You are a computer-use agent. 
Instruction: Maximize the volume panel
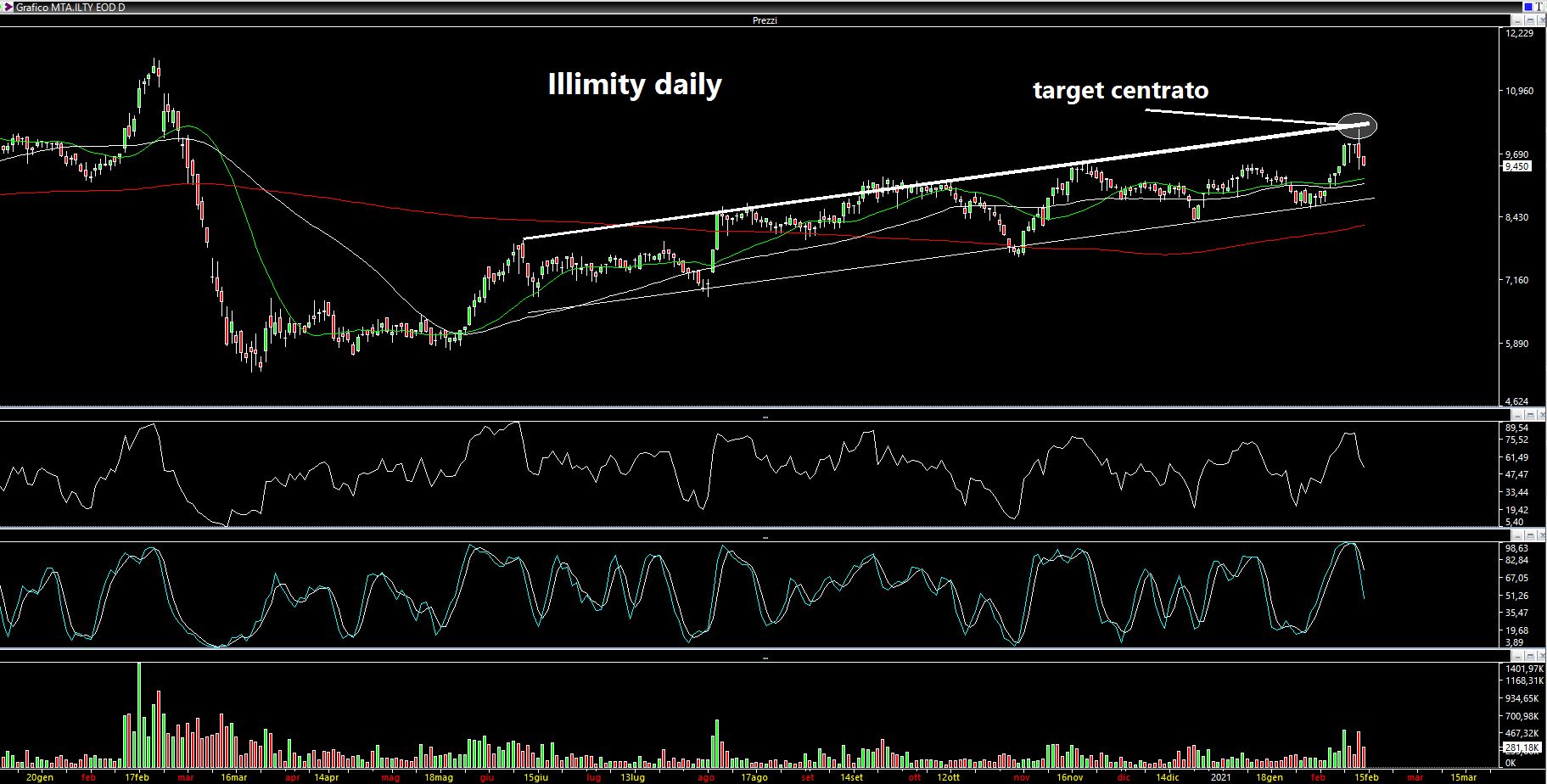1529,656
